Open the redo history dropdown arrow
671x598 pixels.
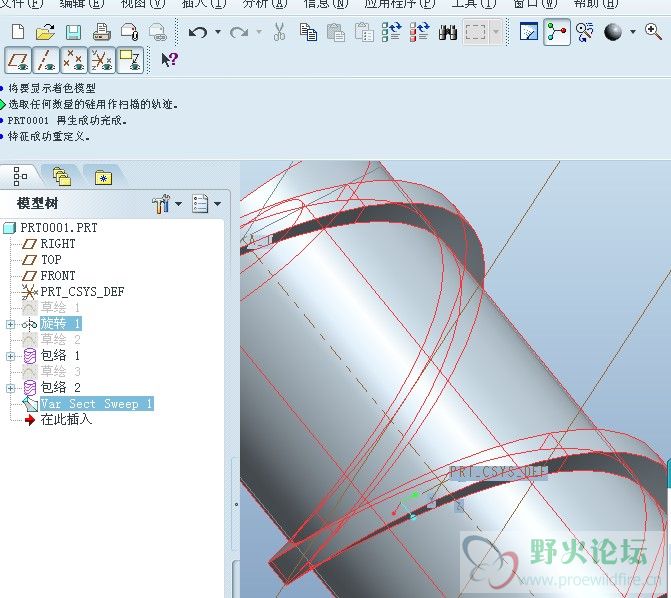click(259, 32)
